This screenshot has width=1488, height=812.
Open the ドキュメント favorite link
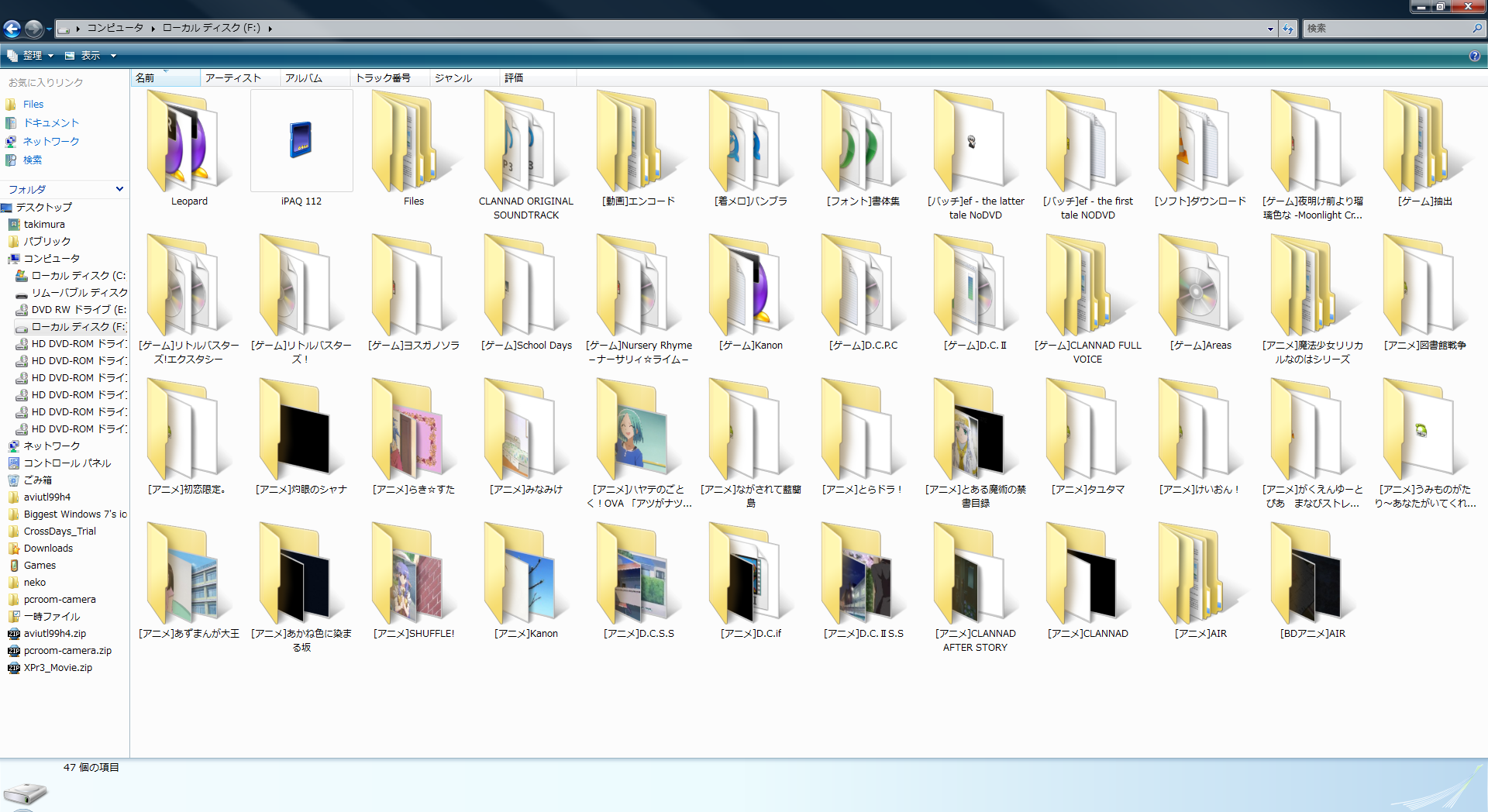(51, 123)
